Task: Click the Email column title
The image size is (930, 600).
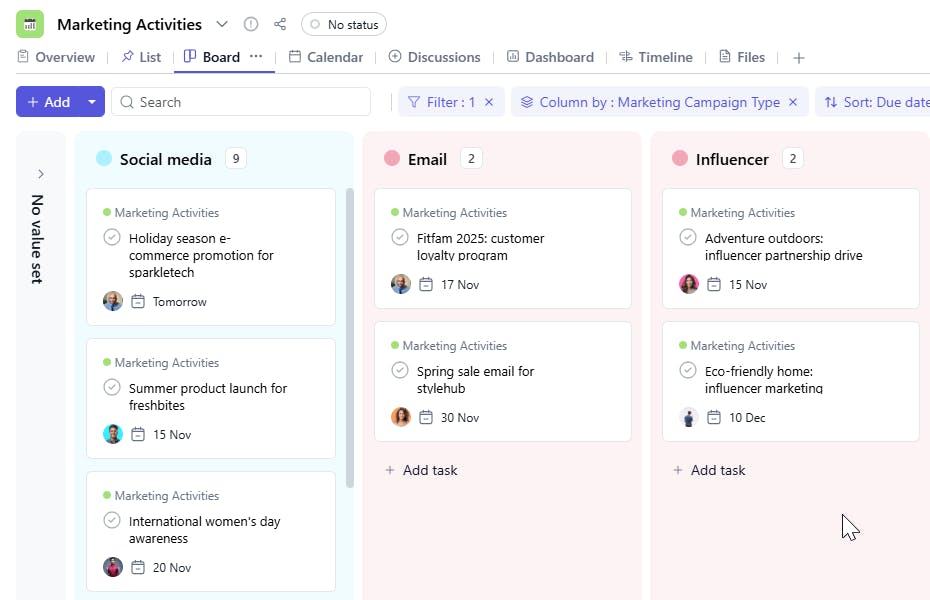Action: pos(427,159)
